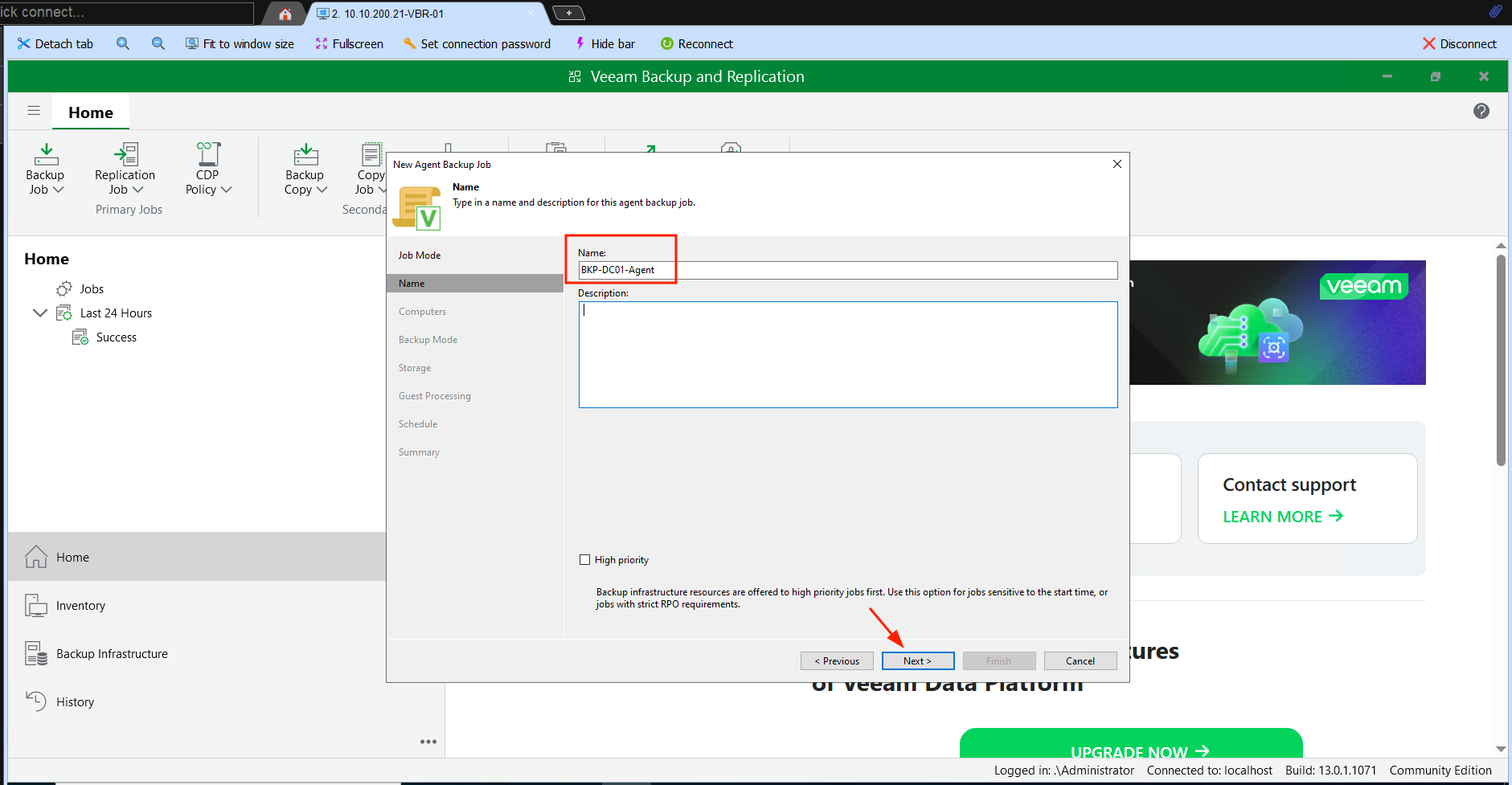Image resolution: width=1512 pixels, height=785 pixels.
Task: Show more navigation options ellipsis
Action: pos(428,742)
